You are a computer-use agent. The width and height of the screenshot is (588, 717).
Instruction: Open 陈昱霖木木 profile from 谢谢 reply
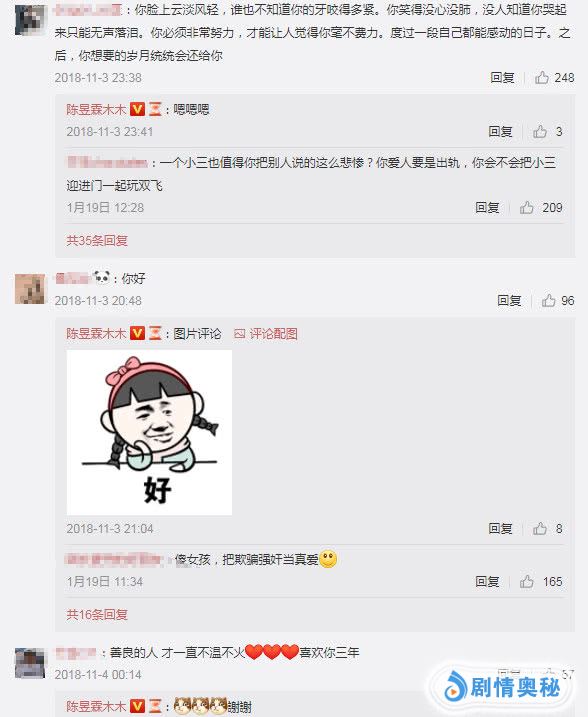96,706
